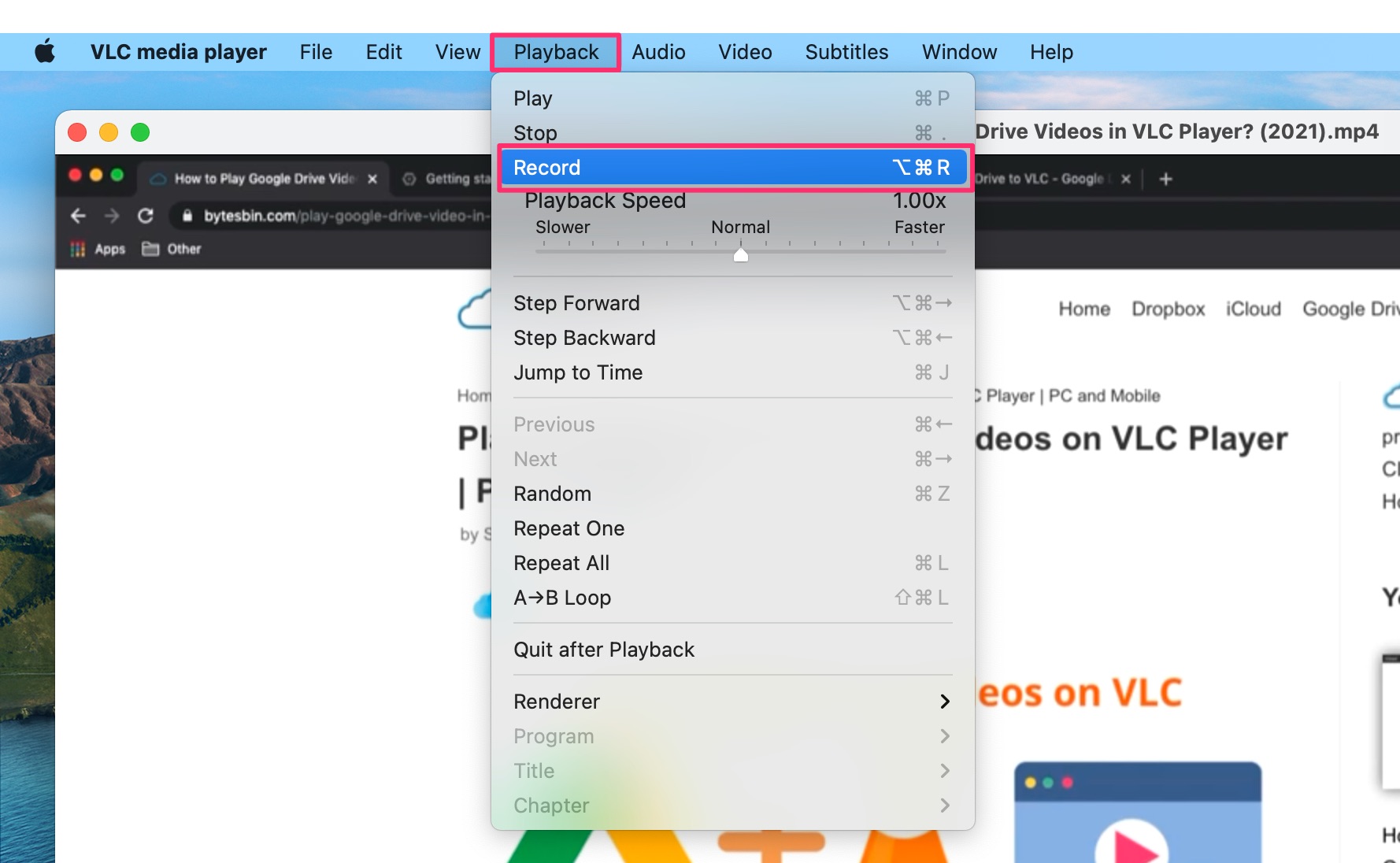The height and width of the screenshot is (863, 1400).
Task: Click browser reload icon in video
Action: click(x=146, y=216)
